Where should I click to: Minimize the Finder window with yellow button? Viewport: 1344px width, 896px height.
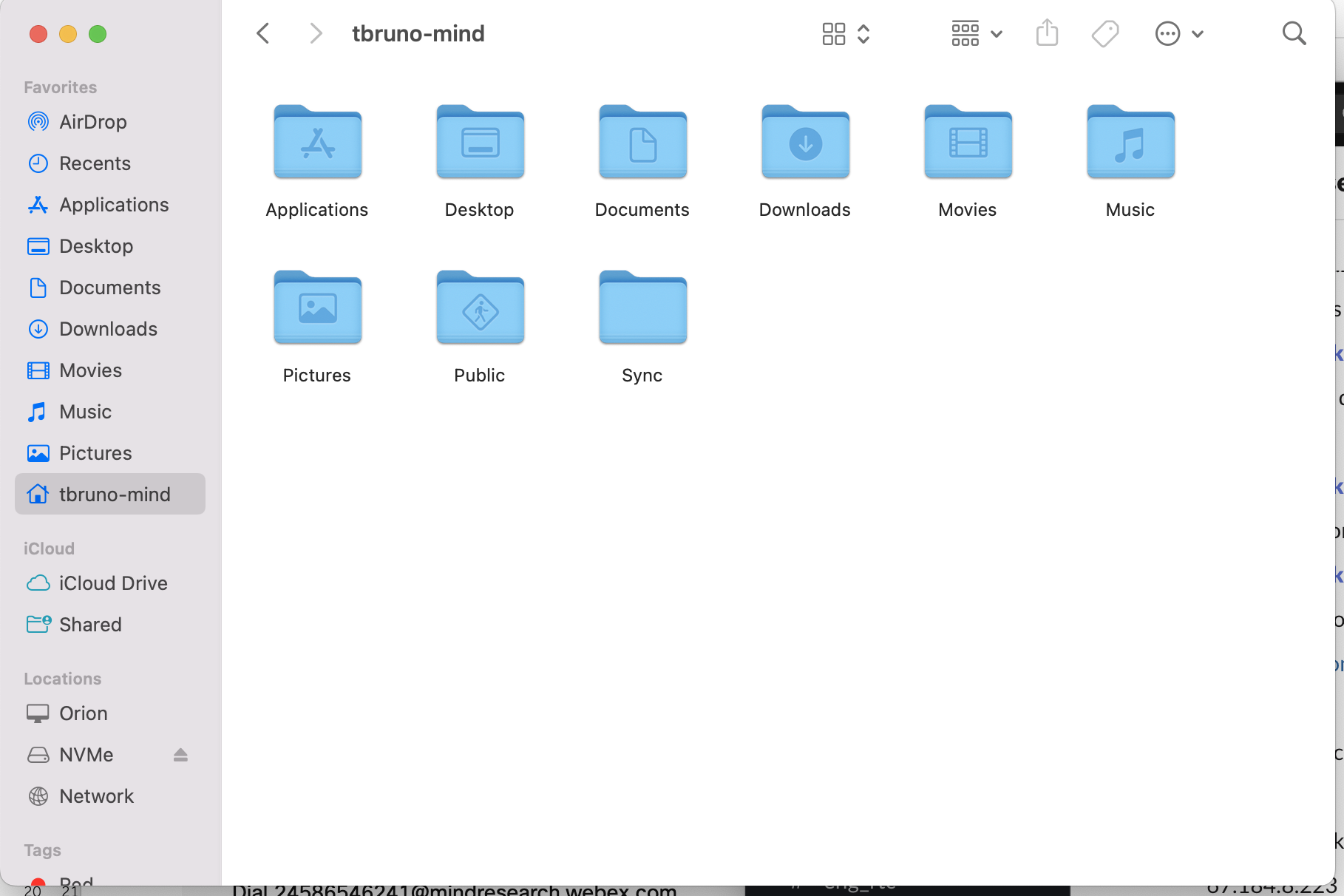68,34
